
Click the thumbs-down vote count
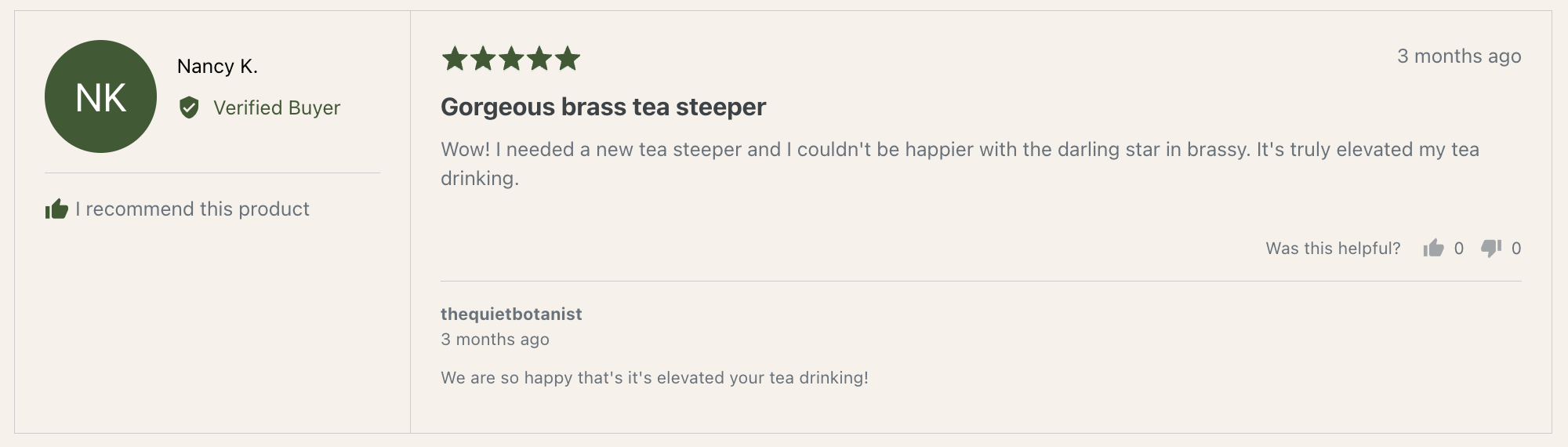1516,249
